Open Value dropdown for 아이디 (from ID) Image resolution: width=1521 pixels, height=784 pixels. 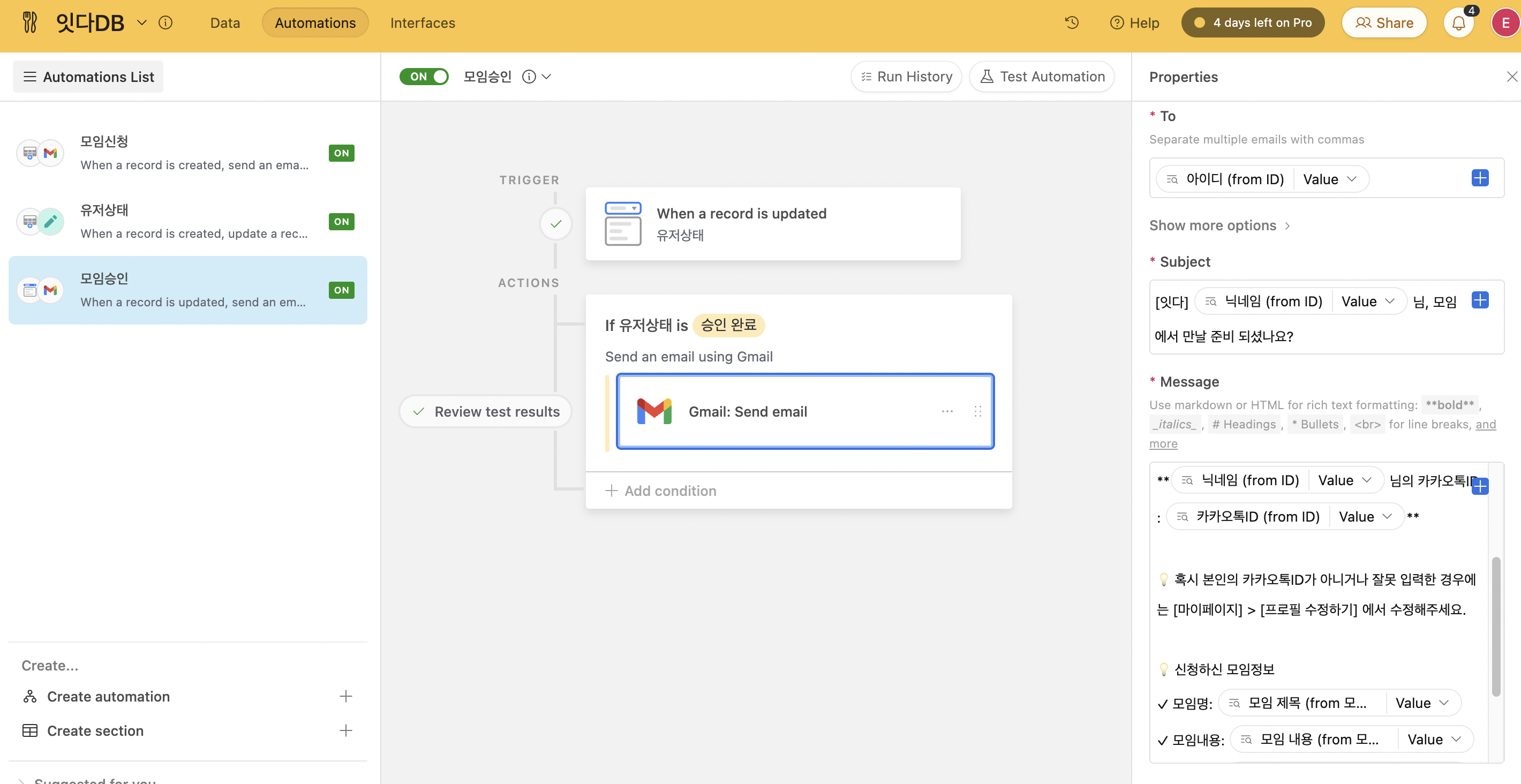point(1330,179)
